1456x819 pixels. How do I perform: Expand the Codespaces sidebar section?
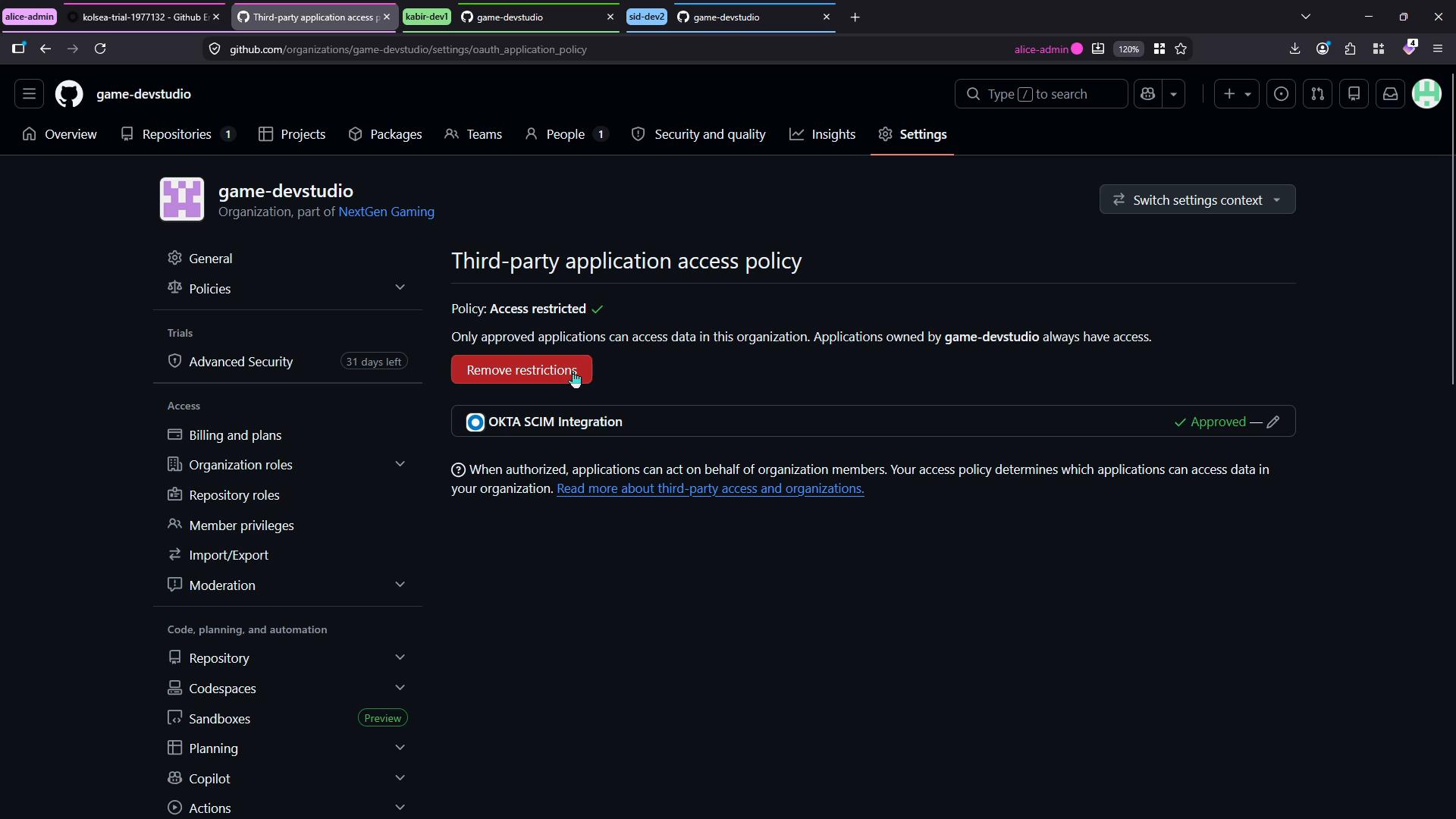[x=287, y=689]
